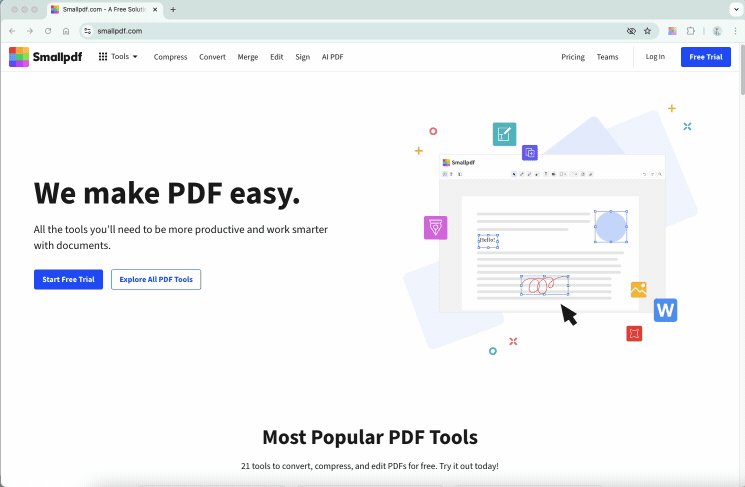Screen dimensions: 745x487
Task: Click the indigo merge pages icon
Action: tap(530, 153)
